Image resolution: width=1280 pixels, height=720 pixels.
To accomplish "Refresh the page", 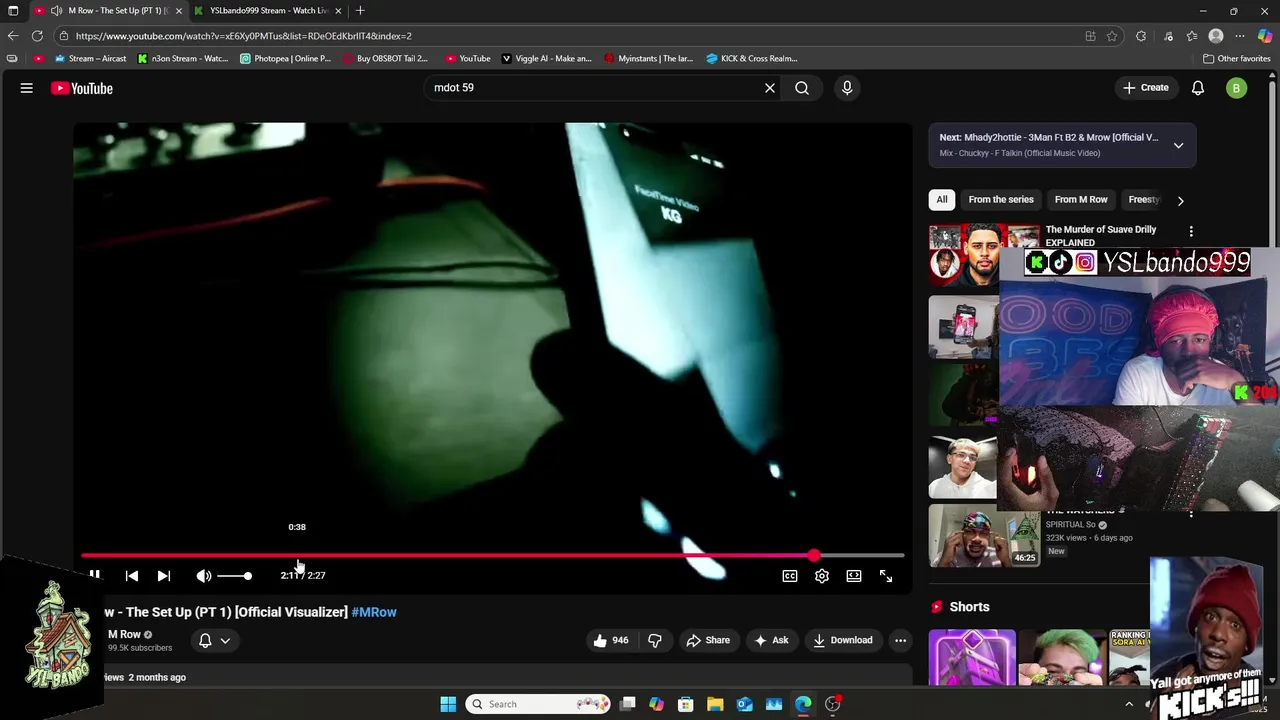I will tap(37, 36).
